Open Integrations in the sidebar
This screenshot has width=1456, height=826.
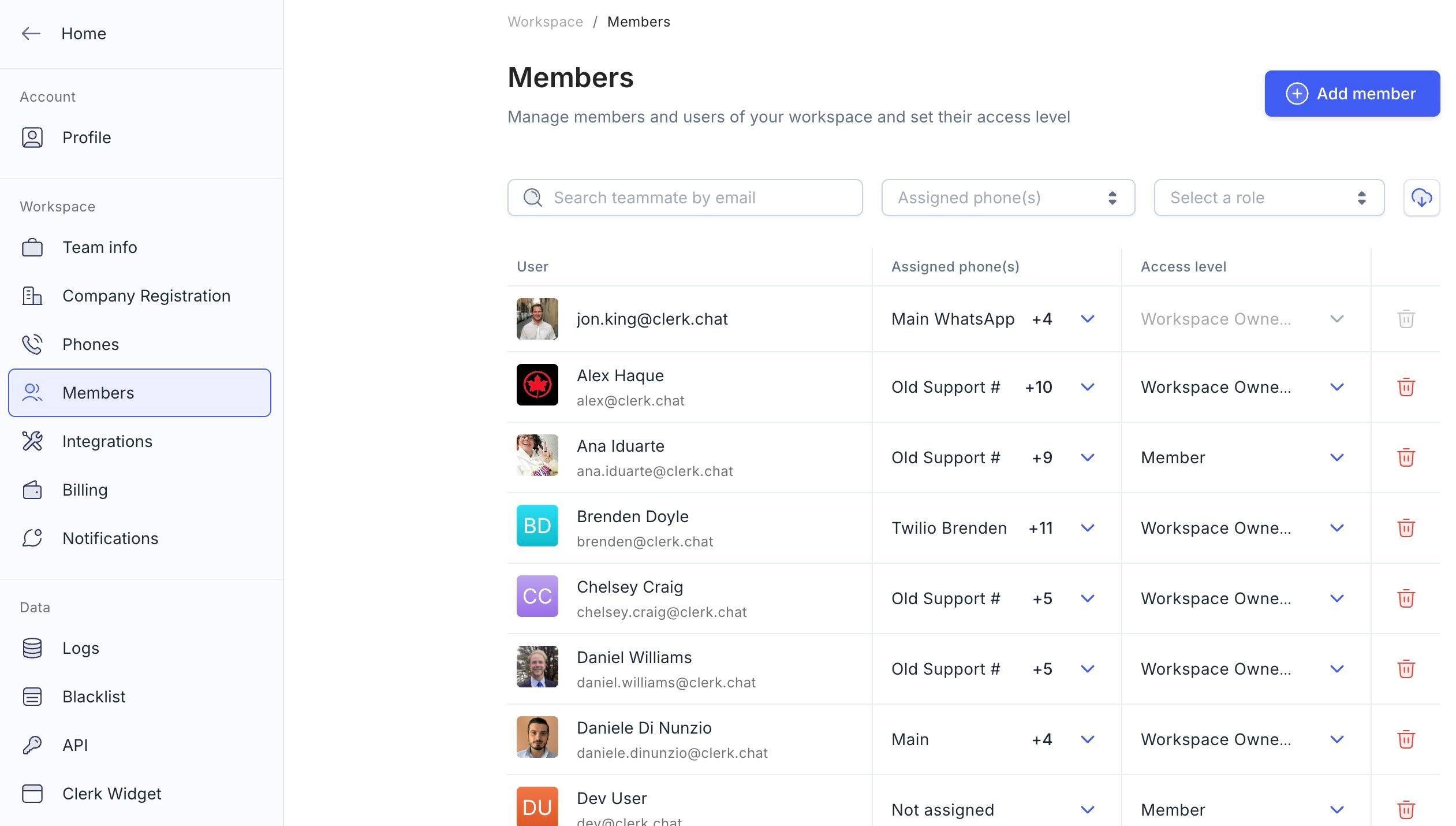[x=107, y=441]
